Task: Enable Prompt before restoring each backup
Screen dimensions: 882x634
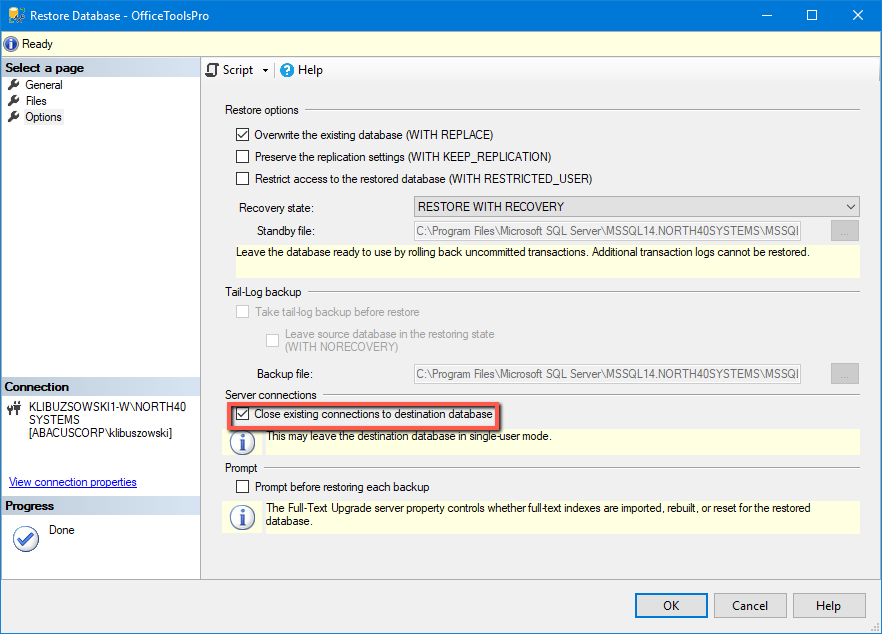Action: pyautogui.click(x=242, y=485)
